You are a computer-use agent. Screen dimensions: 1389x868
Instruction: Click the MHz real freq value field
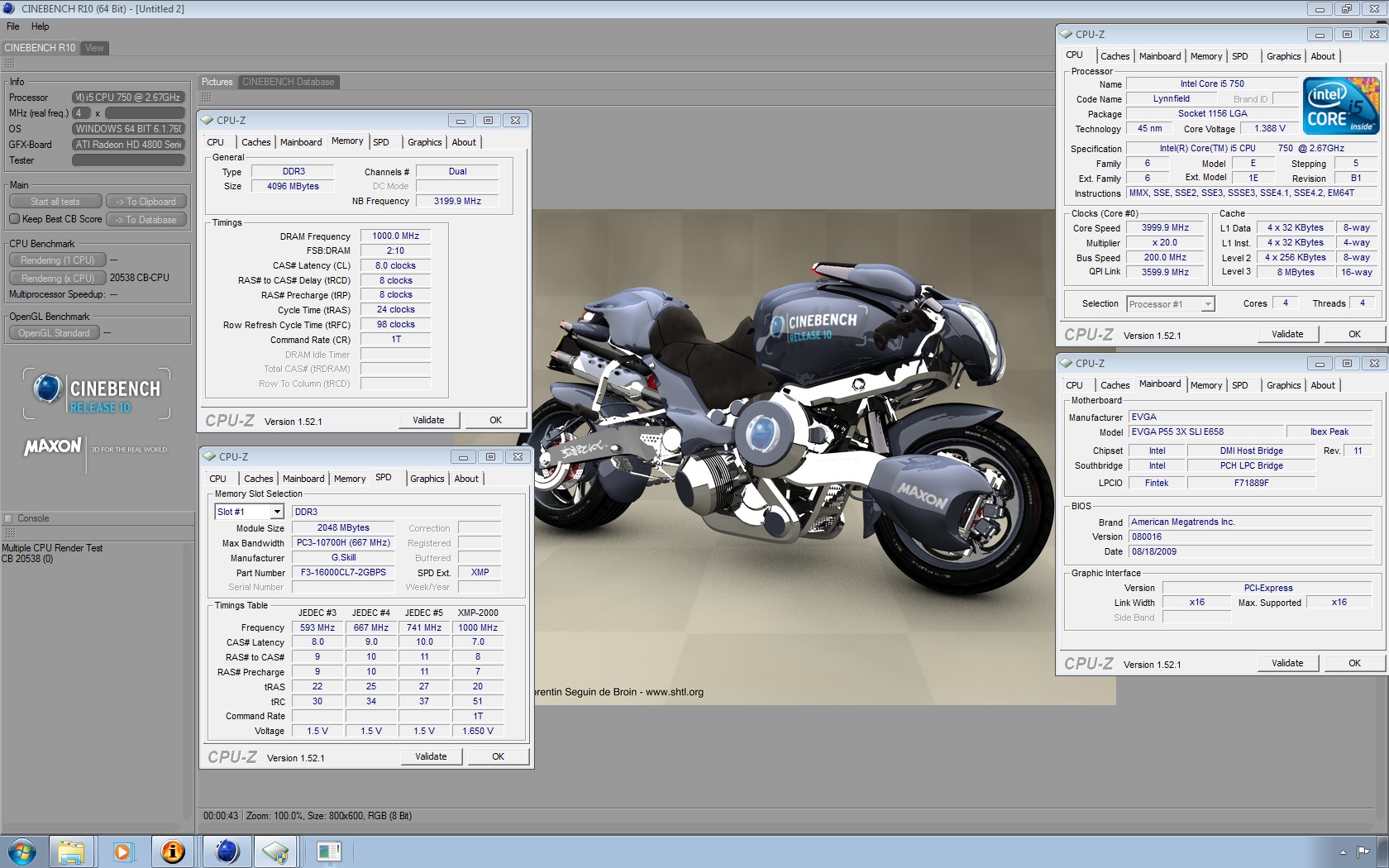coord(82,113)
